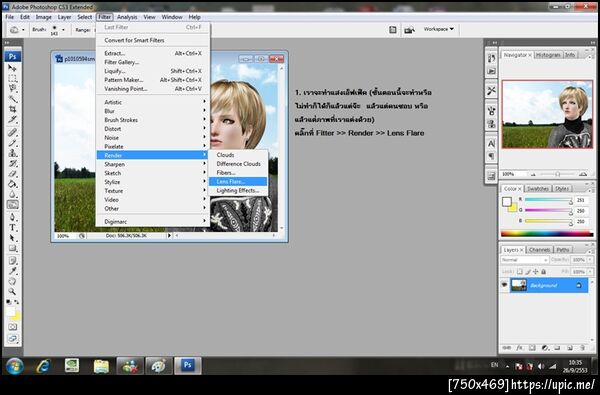The width and height of the screenshot is (600, 395).
Task: Open the tool preset picker arrow
Action: click(23, 29)
